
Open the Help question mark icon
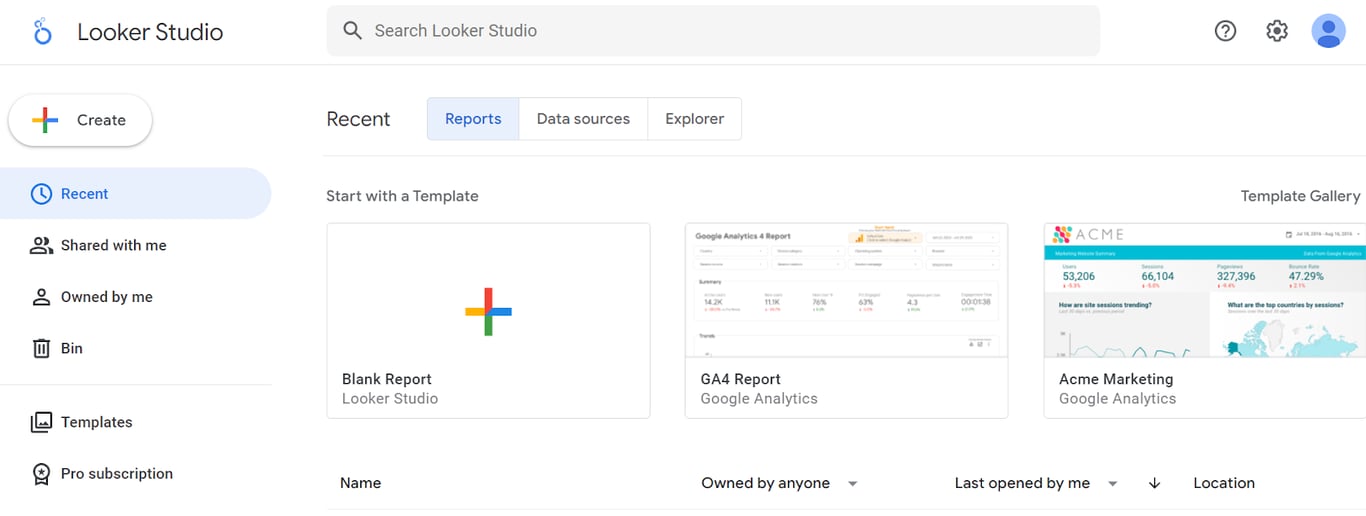coord(1225,31)
